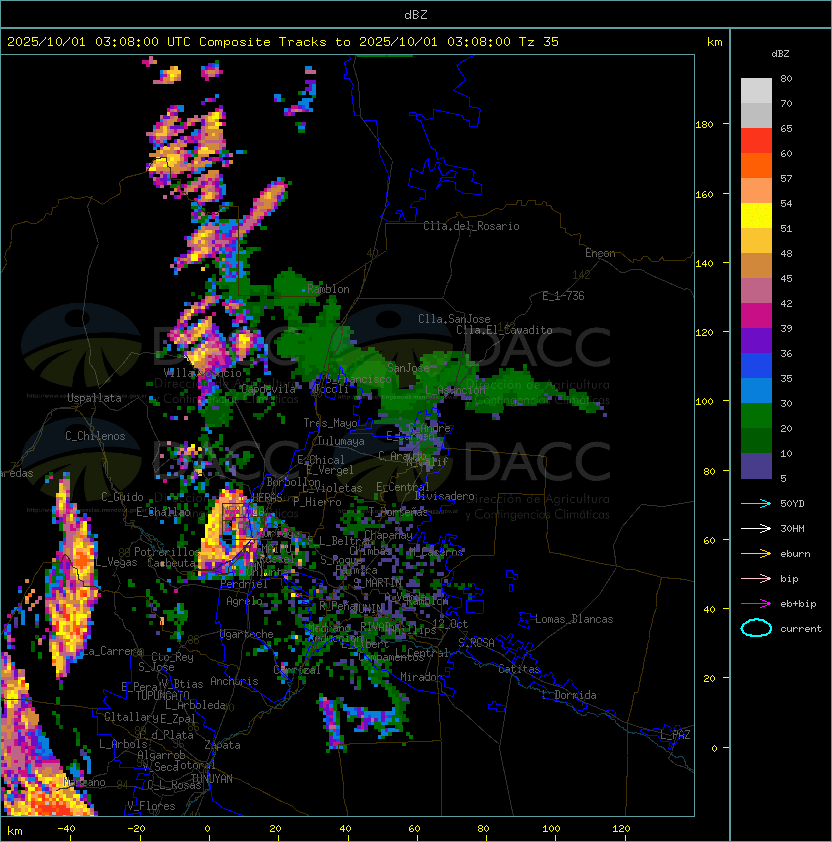Click the 'Mirador' place label

(x=421, y=677)
